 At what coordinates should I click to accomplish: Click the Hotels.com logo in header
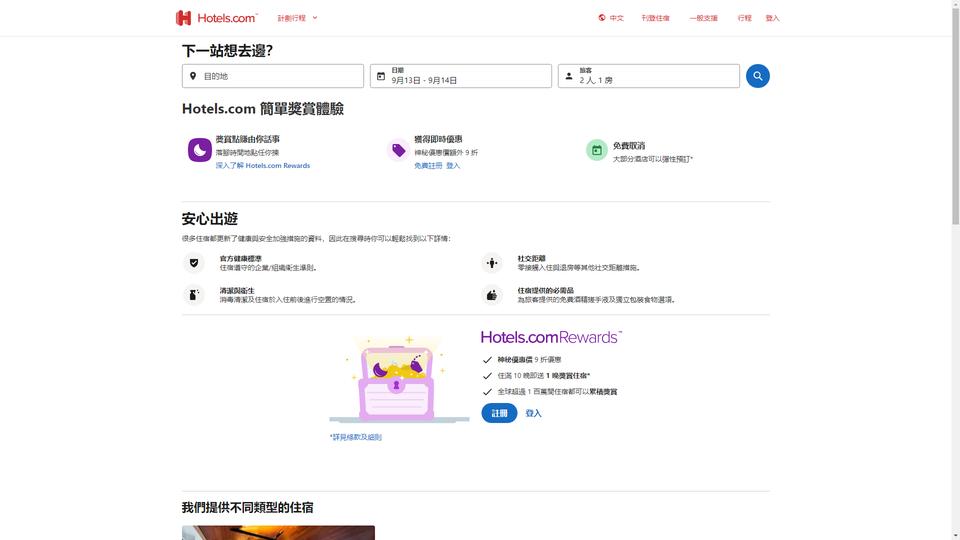(x=217, y=18)
